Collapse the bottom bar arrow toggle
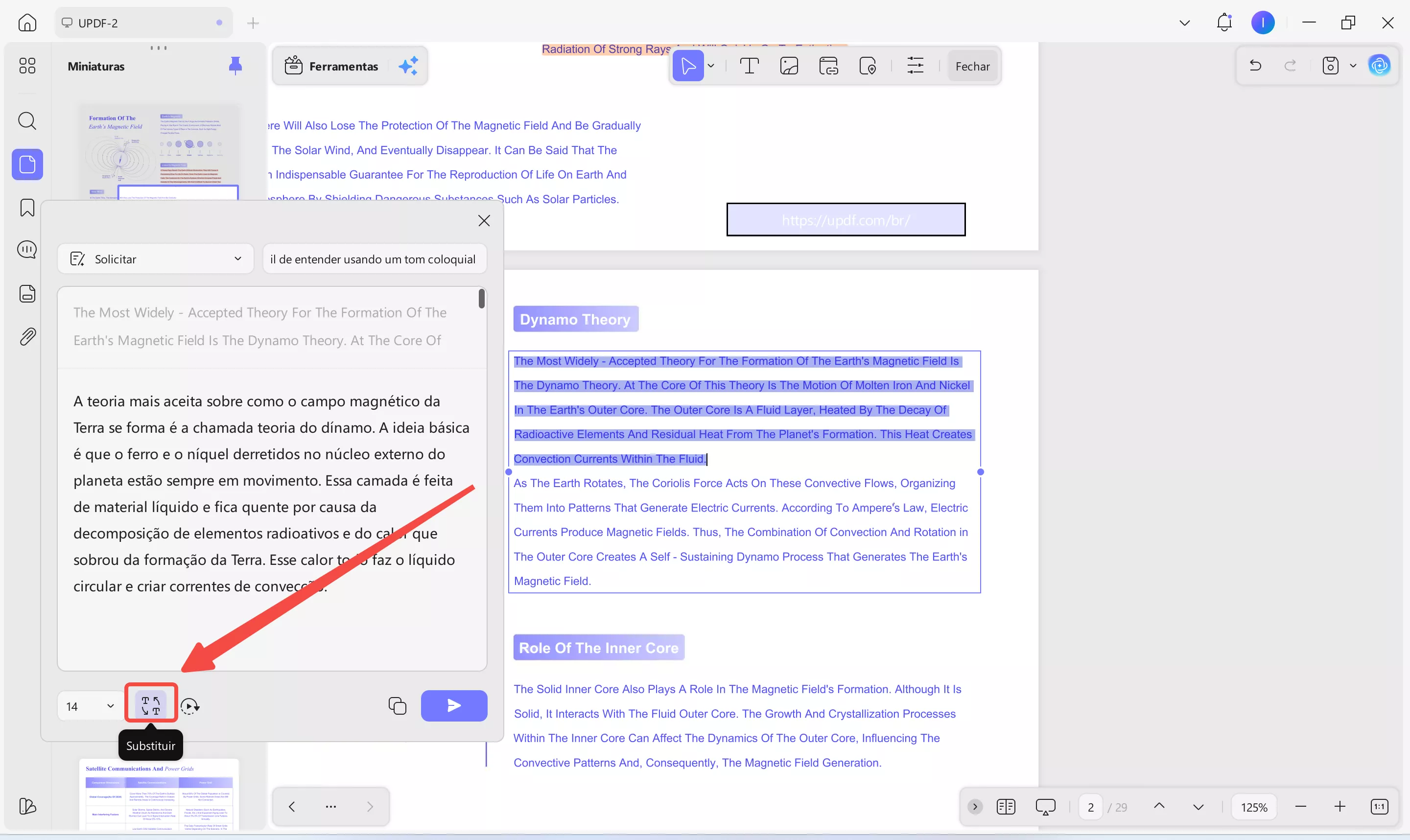 click(975, 807)
